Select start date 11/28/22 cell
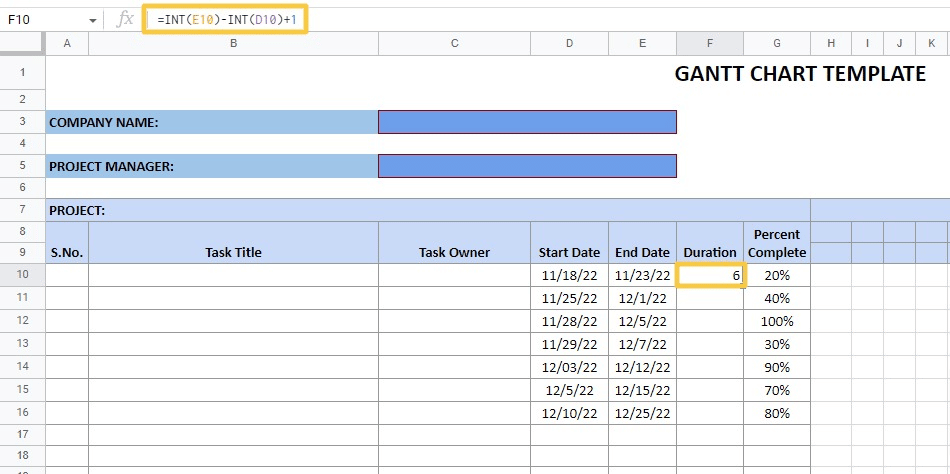This screenshot has width=950, height=474. 570,321
